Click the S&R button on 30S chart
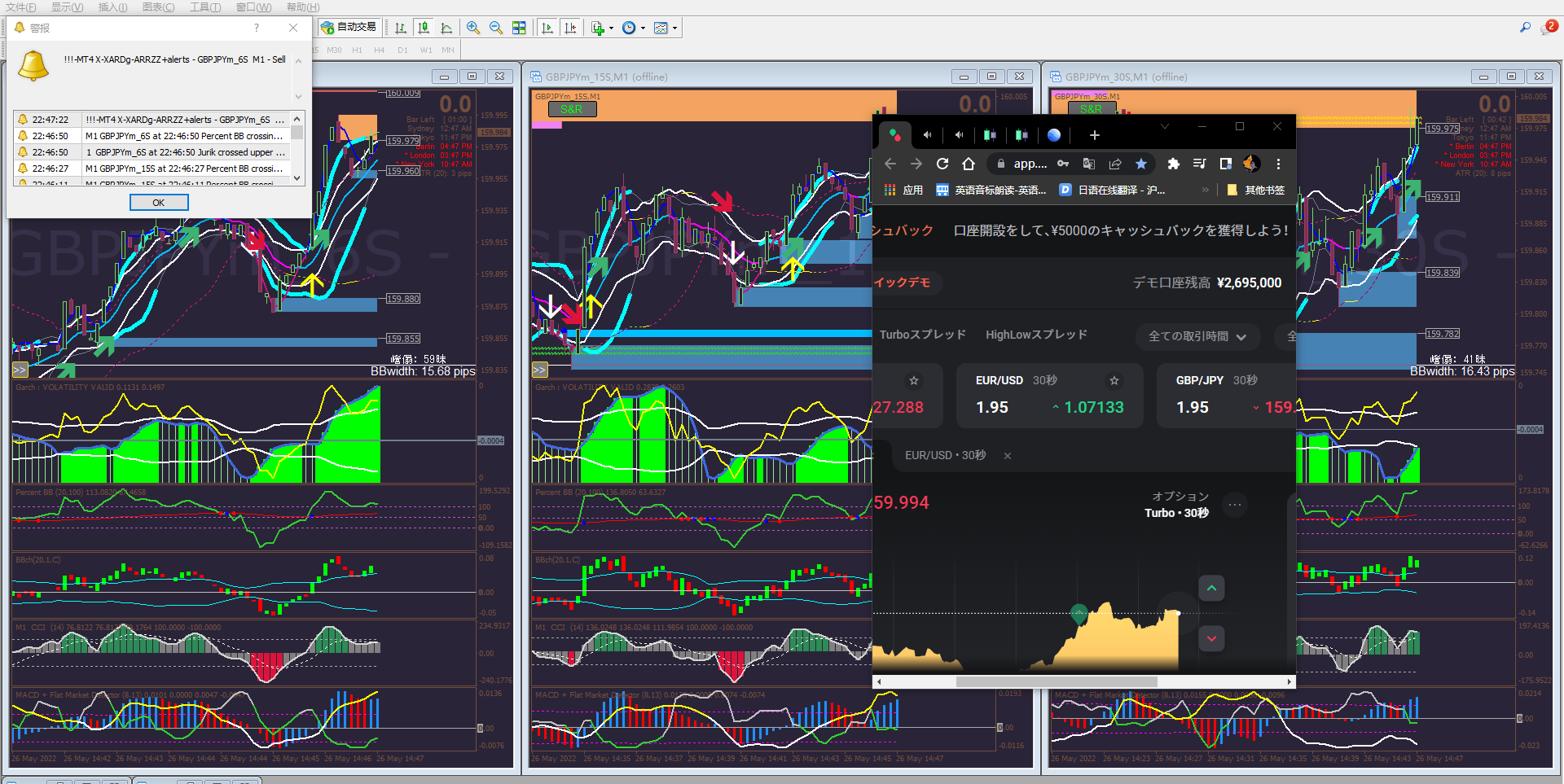Viewport: 1564px width, 784px height. (x=1092, y=109)
